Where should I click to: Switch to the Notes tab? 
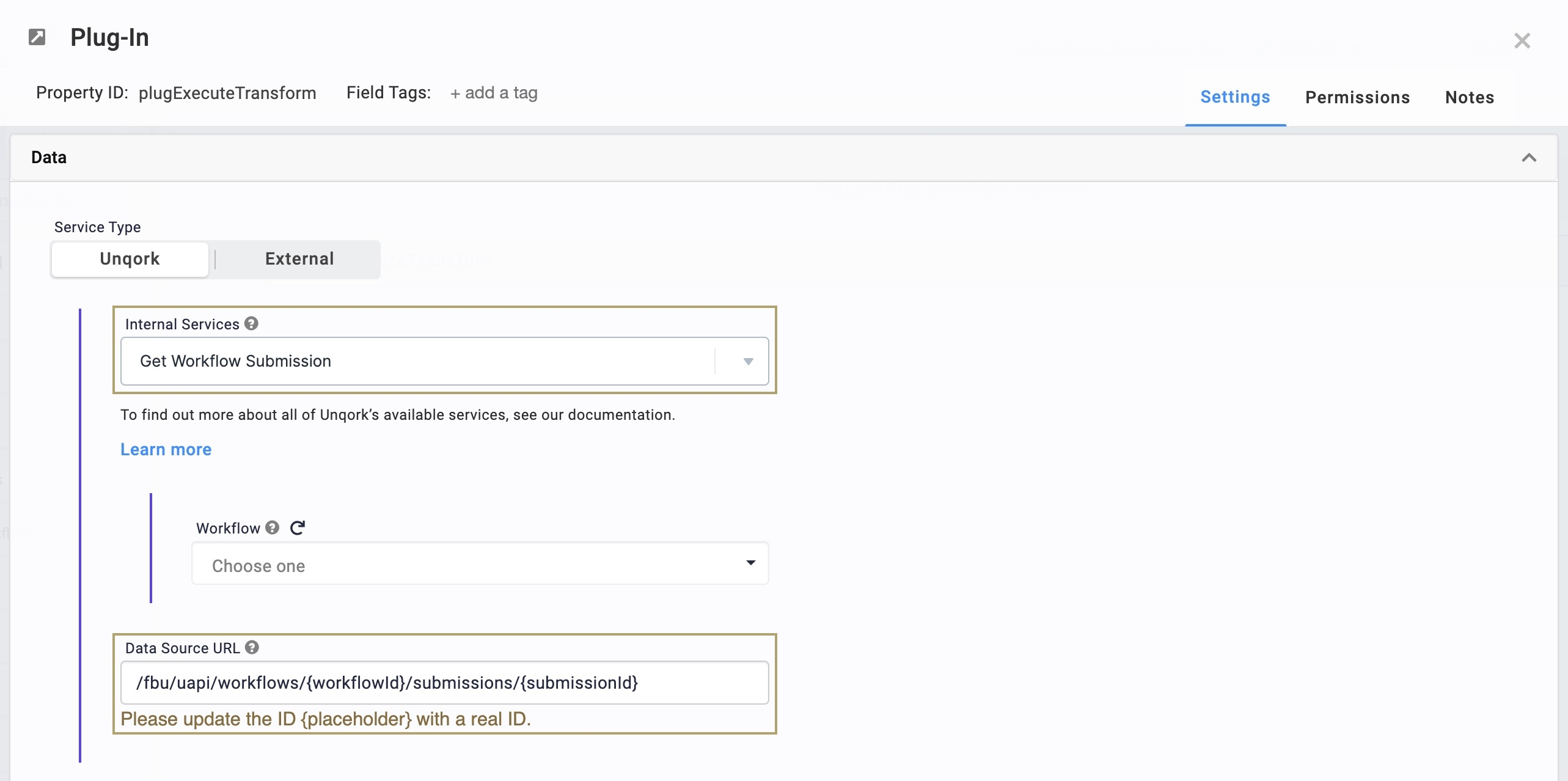(x=1470, y=98)
